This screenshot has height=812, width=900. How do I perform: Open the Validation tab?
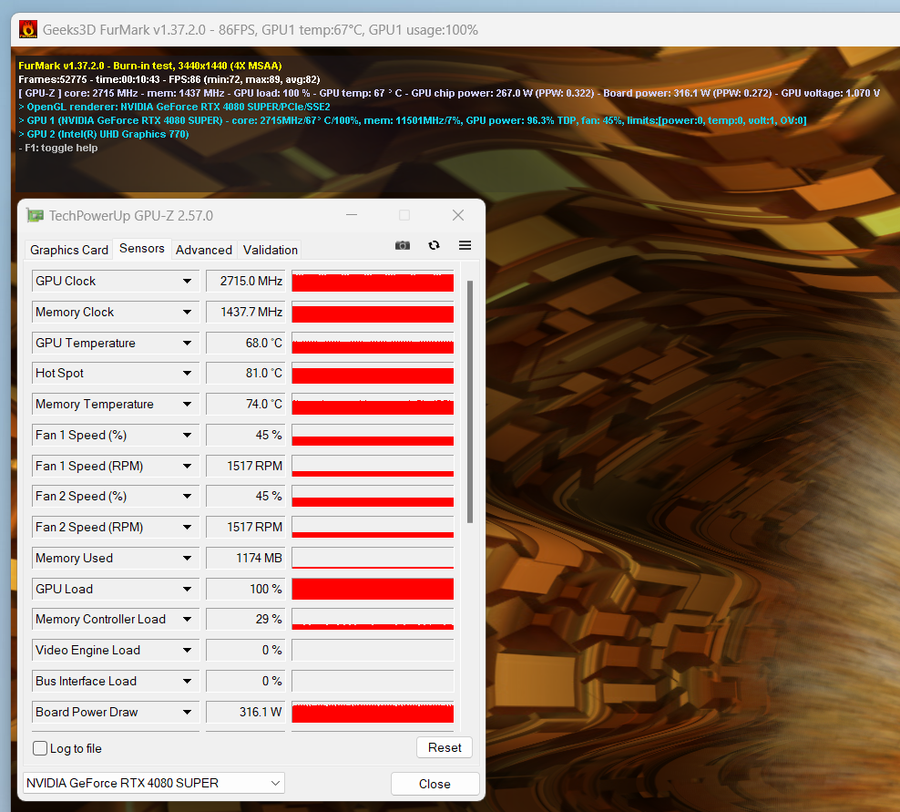[x=270, y=250]
